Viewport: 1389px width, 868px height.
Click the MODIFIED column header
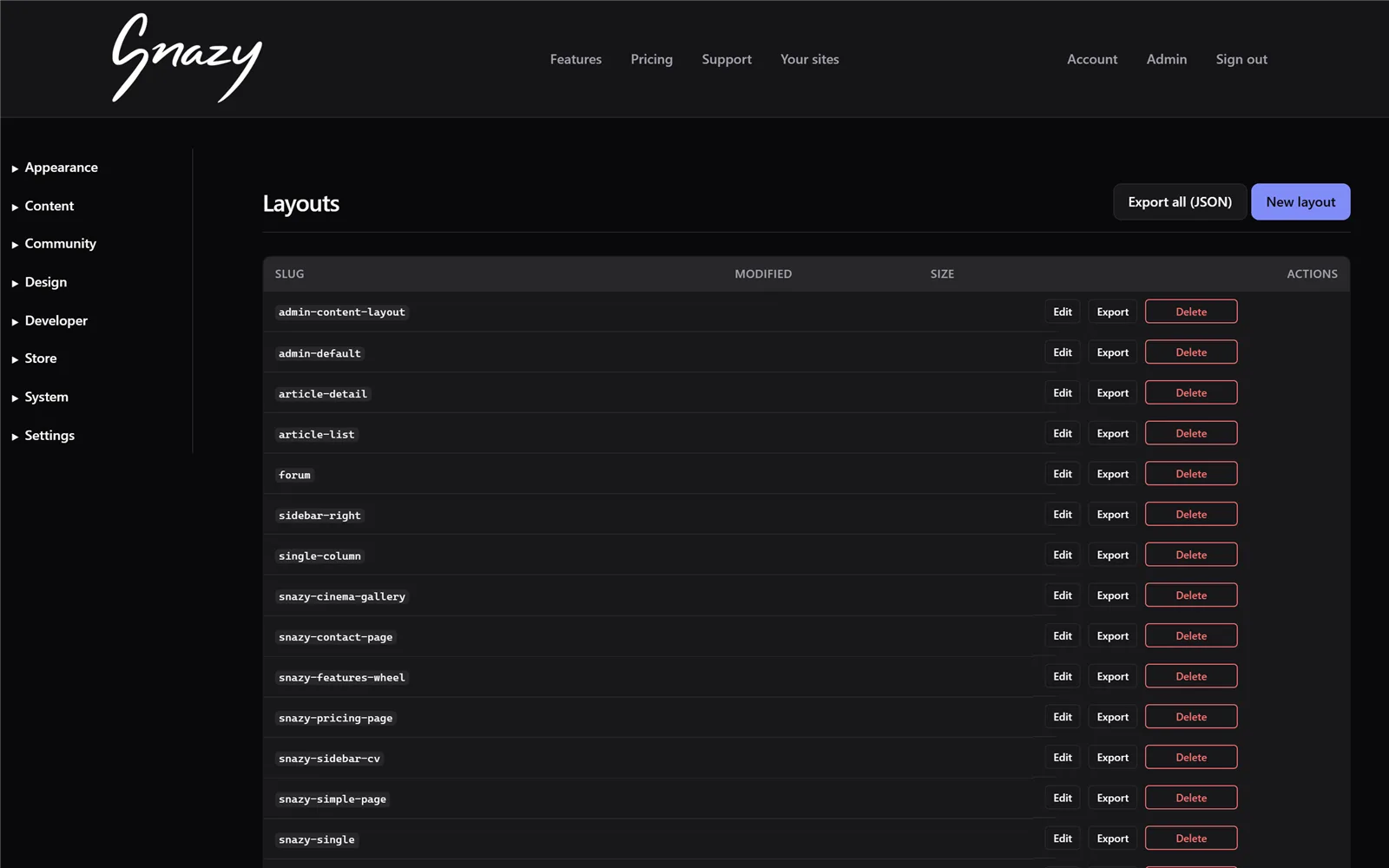(763, 273)
